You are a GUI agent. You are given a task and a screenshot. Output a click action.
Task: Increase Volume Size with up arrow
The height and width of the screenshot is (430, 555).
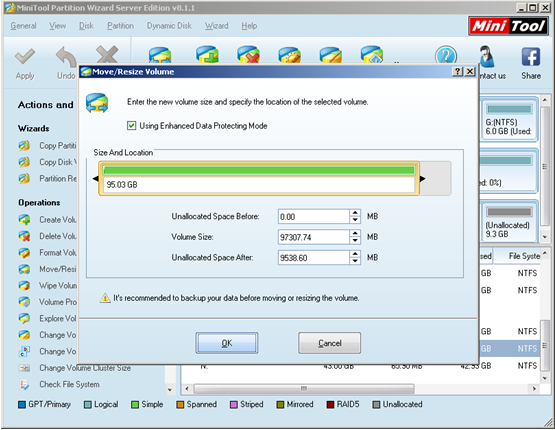(355, 233)
